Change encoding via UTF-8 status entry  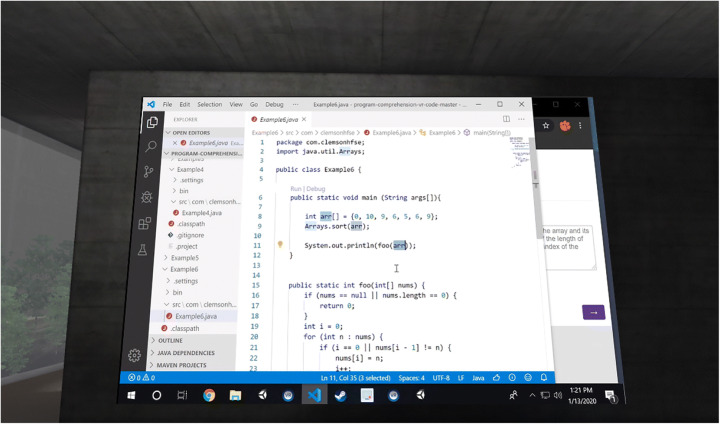pyautogui.click(x=441, y=378)
